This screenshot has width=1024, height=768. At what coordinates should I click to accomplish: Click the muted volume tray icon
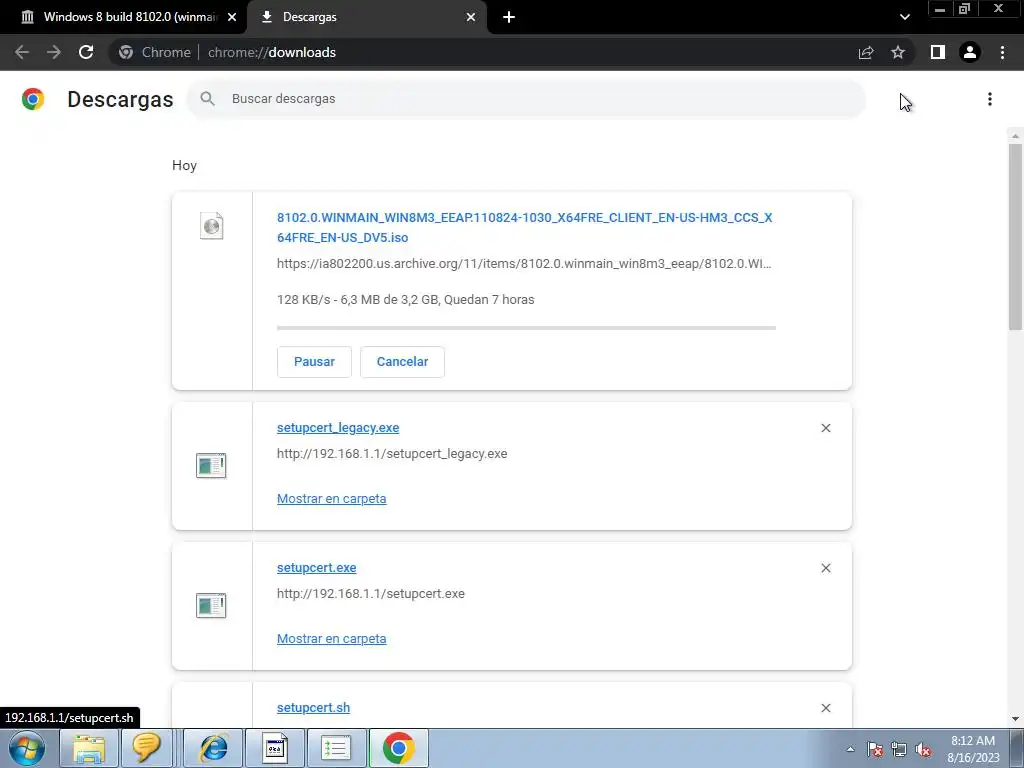pos(923,749)
